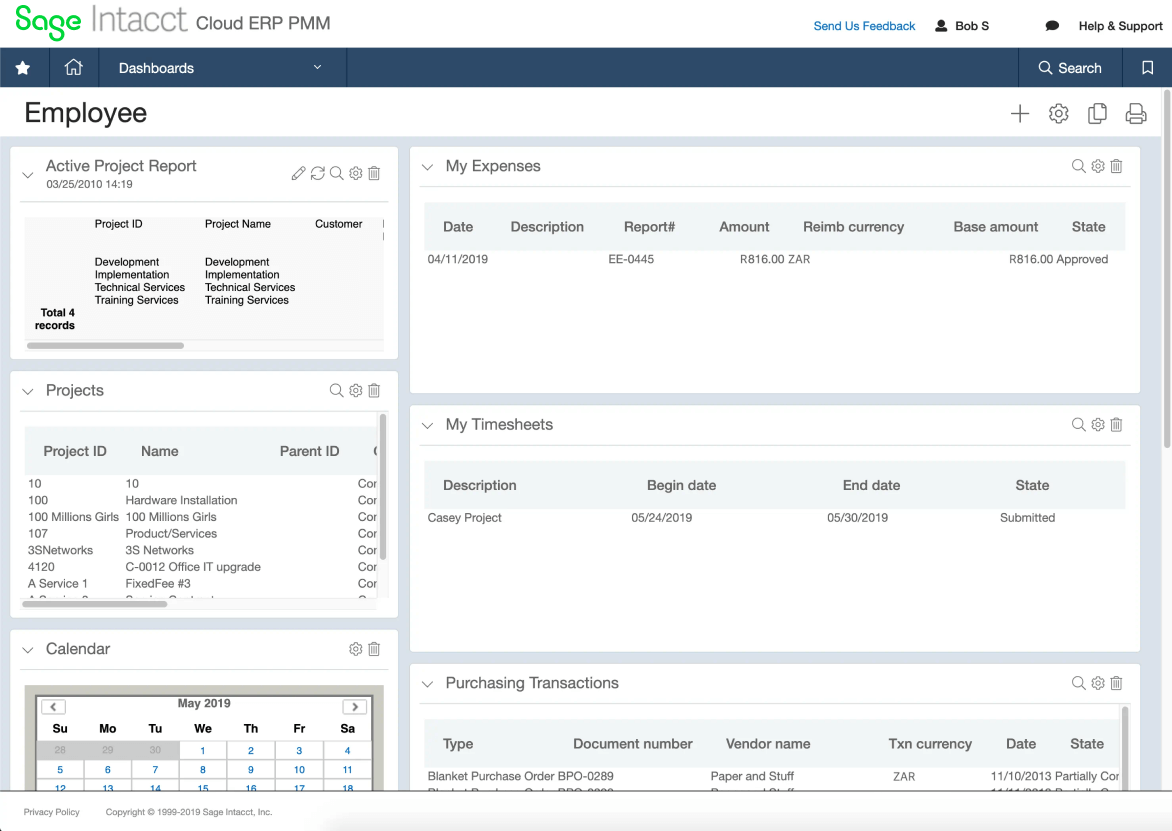Edit Active Project Report with the pencil icon
Viewport: 1172px width, 831px height.
(298, 173)
